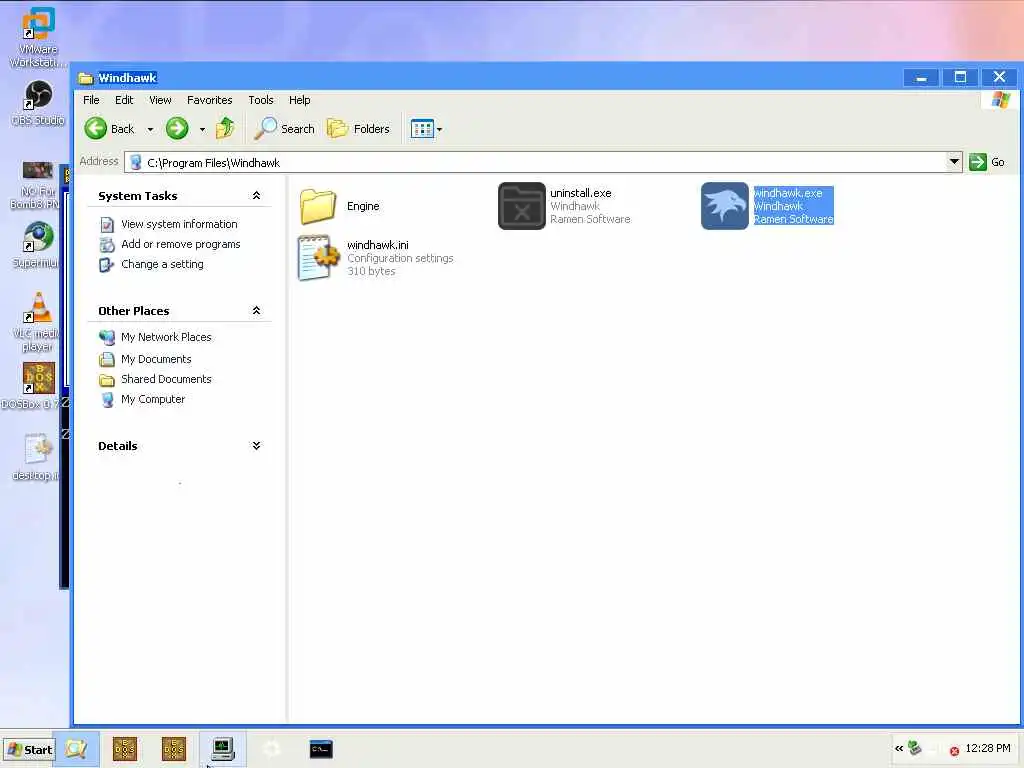Open the windhawk.exe eagle icon
The width and height of the screenshot is (1024, 768).
pyautogui.click(x=724, y=206)
